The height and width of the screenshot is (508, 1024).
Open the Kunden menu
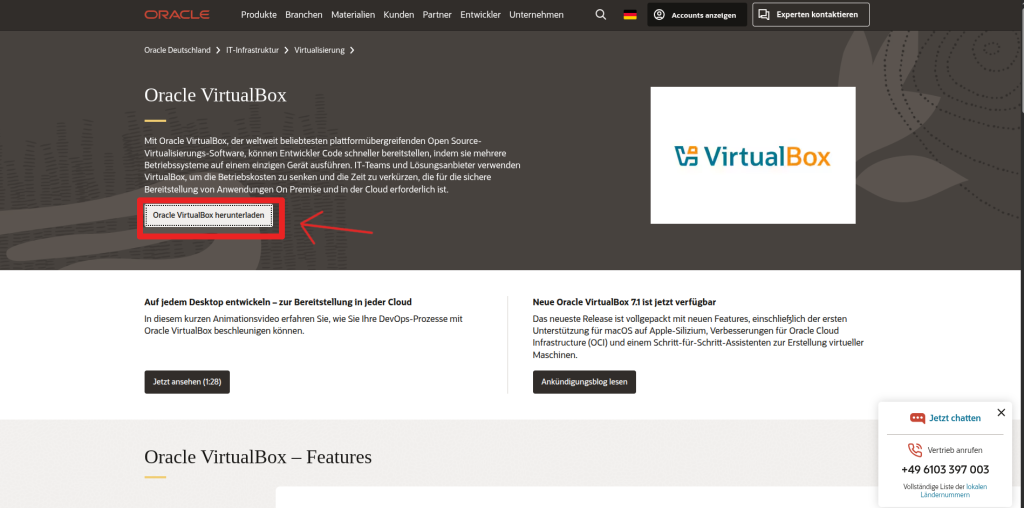399,14
